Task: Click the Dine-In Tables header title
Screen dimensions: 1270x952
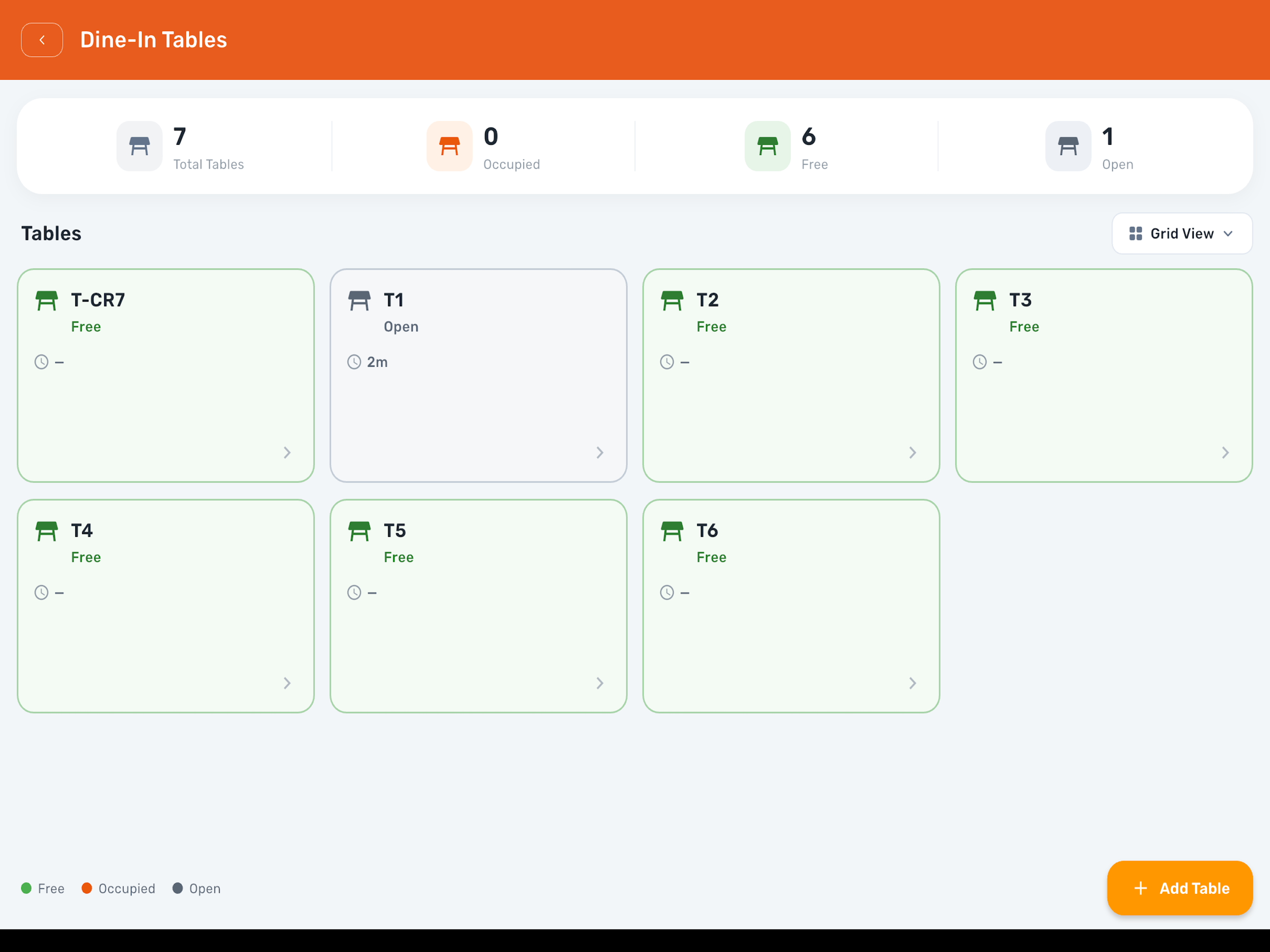Action: [154, 40]
